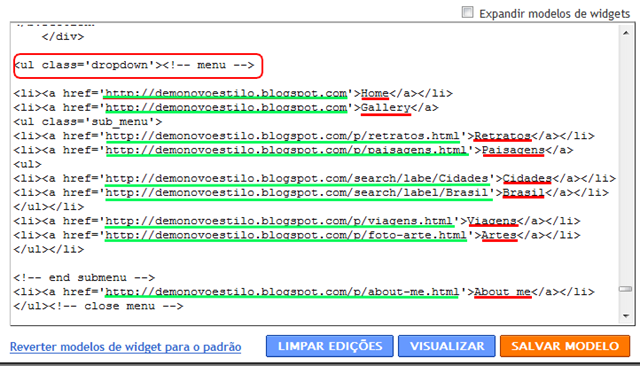
Task: Click the about-me.html URL in the code
Action: tap(282, 292)
